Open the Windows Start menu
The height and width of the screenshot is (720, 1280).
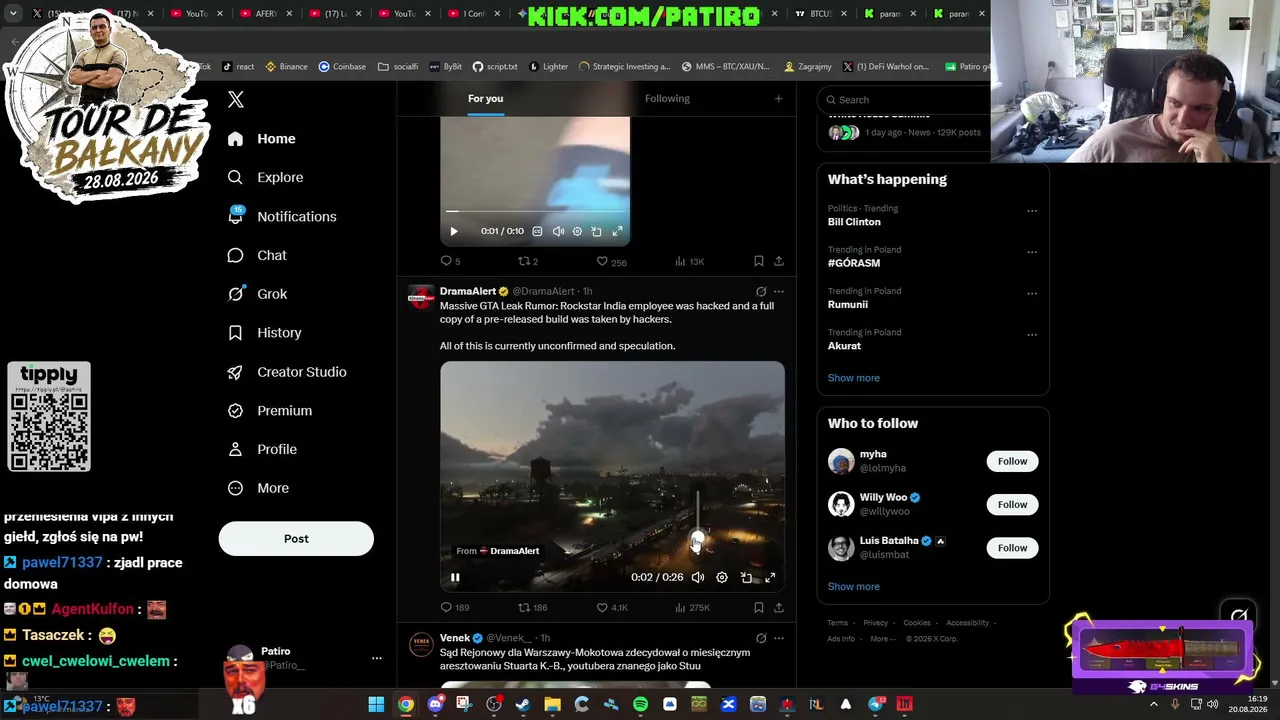point(376,705)
